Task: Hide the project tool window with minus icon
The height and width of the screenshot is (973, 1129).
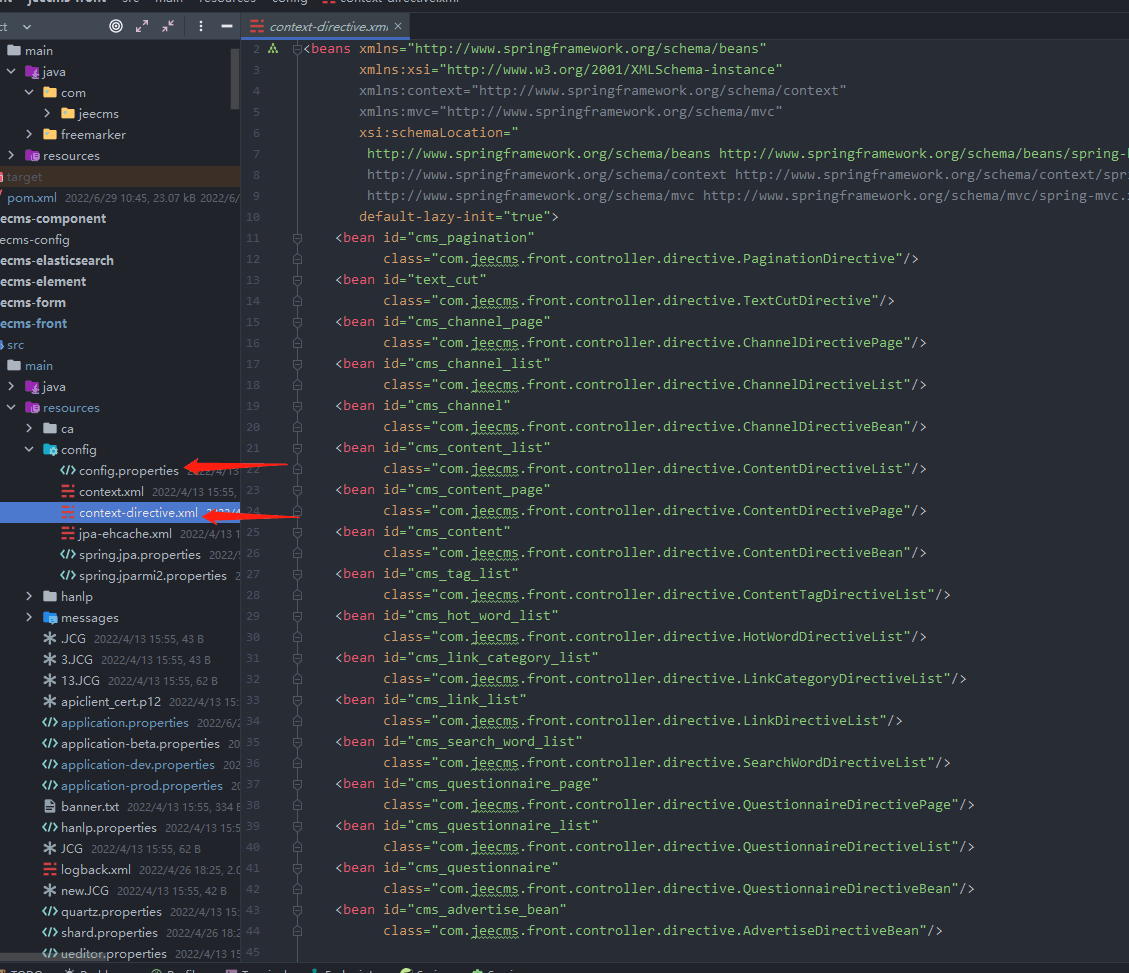Action: point(226,26)
